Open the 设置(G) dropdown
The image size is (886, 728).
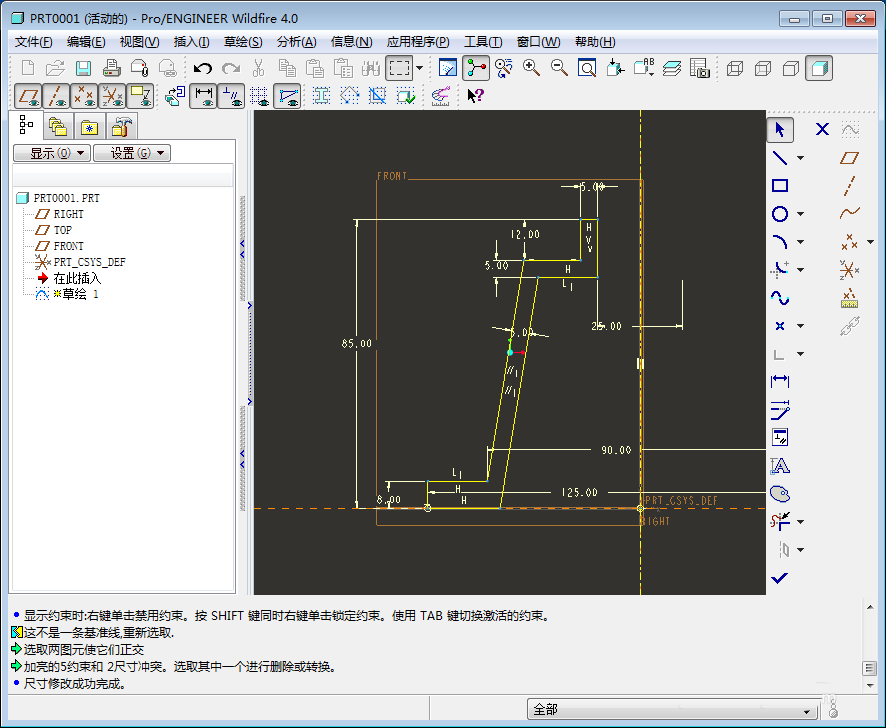(x=132, y=153)
